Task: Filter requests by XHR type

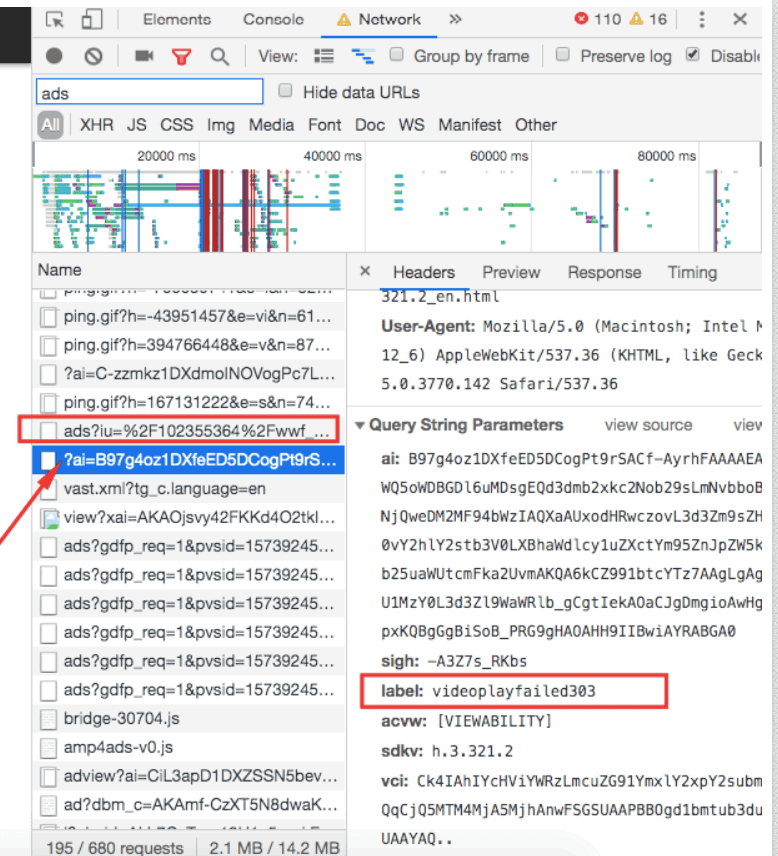Action: pos(97,125)
